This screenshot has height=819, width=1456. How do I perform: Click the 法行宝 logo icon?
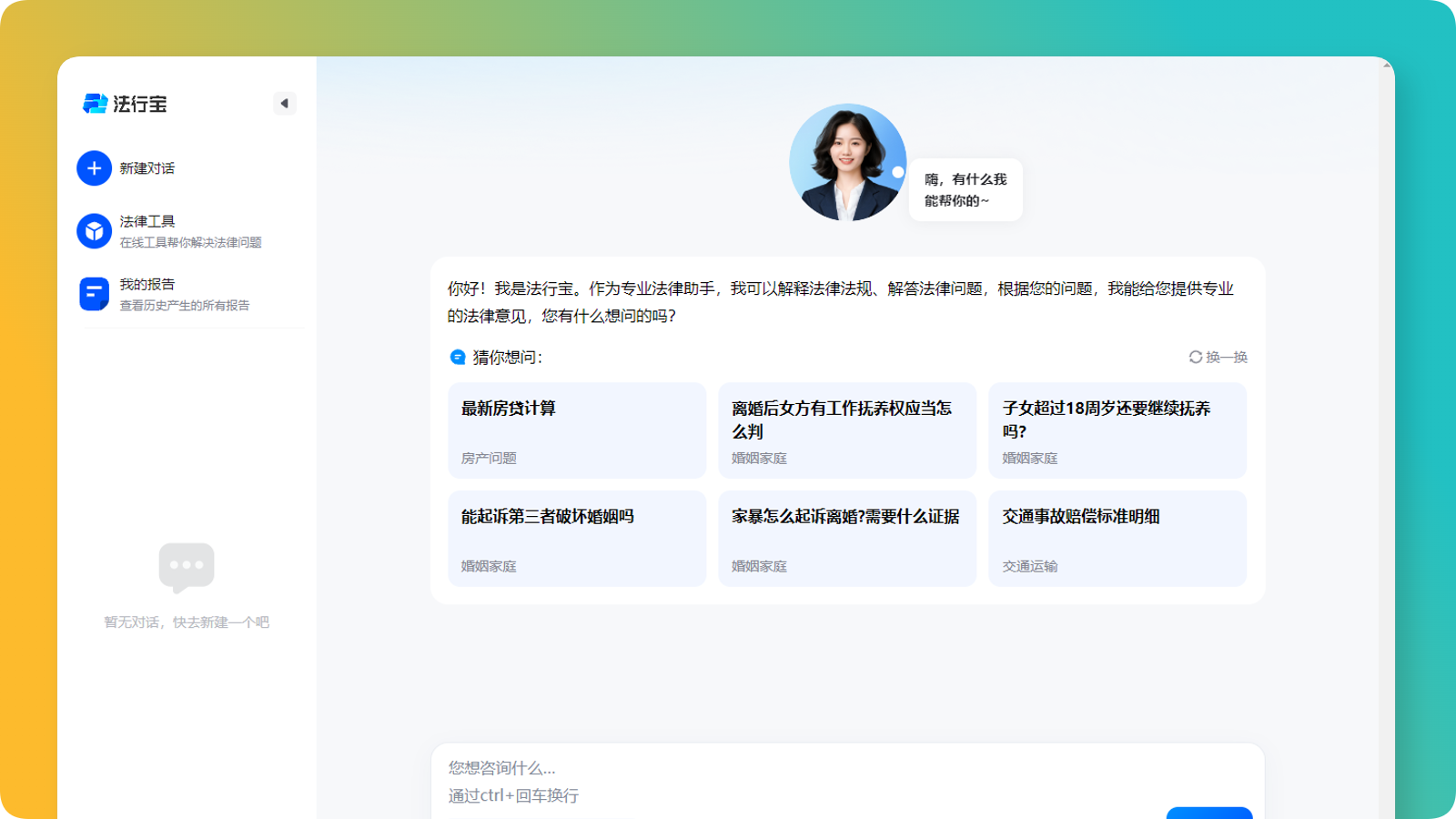click(x=95, y=104)
